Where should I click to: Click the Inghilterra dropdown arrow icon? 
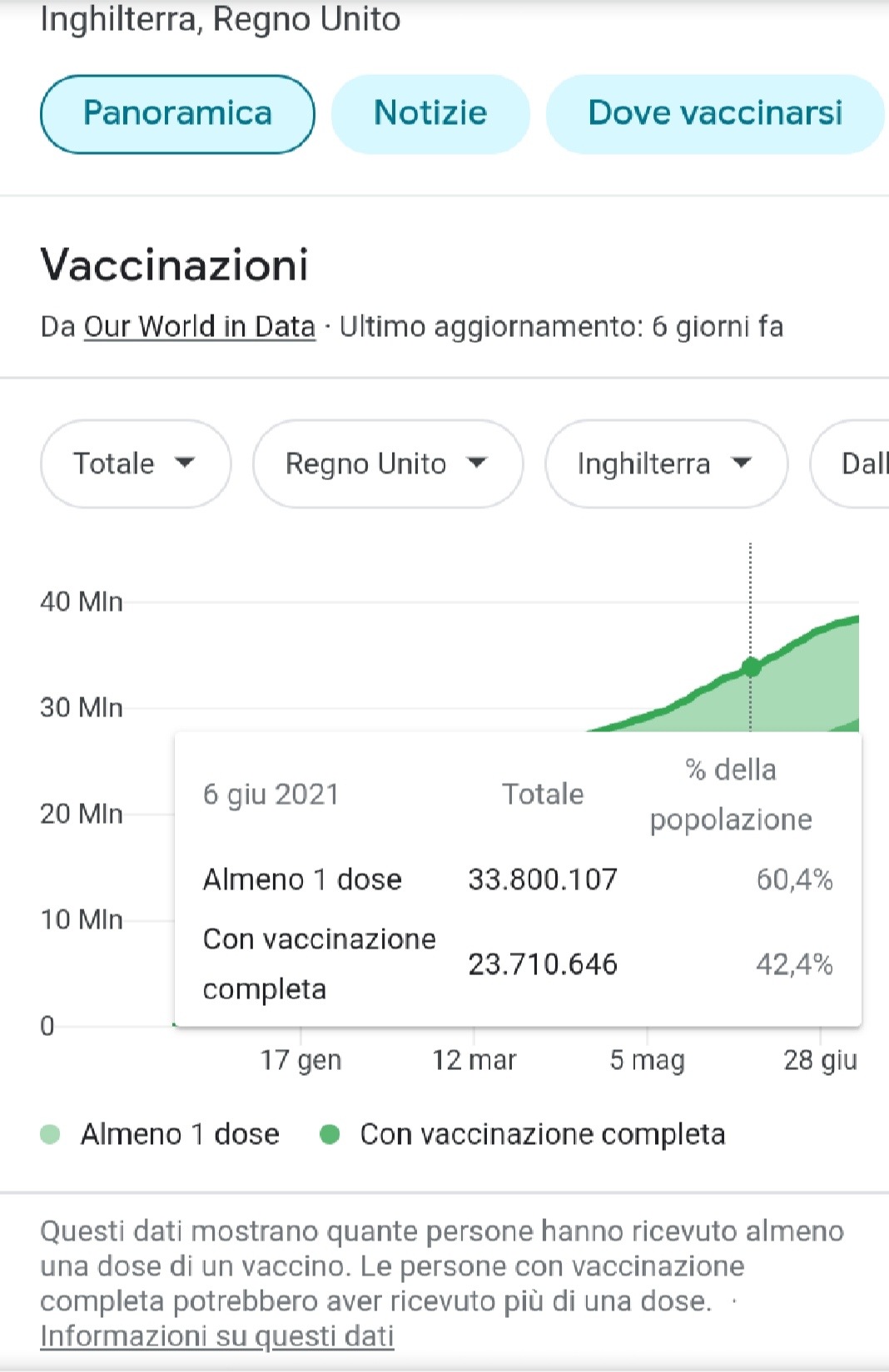(741, 463)
